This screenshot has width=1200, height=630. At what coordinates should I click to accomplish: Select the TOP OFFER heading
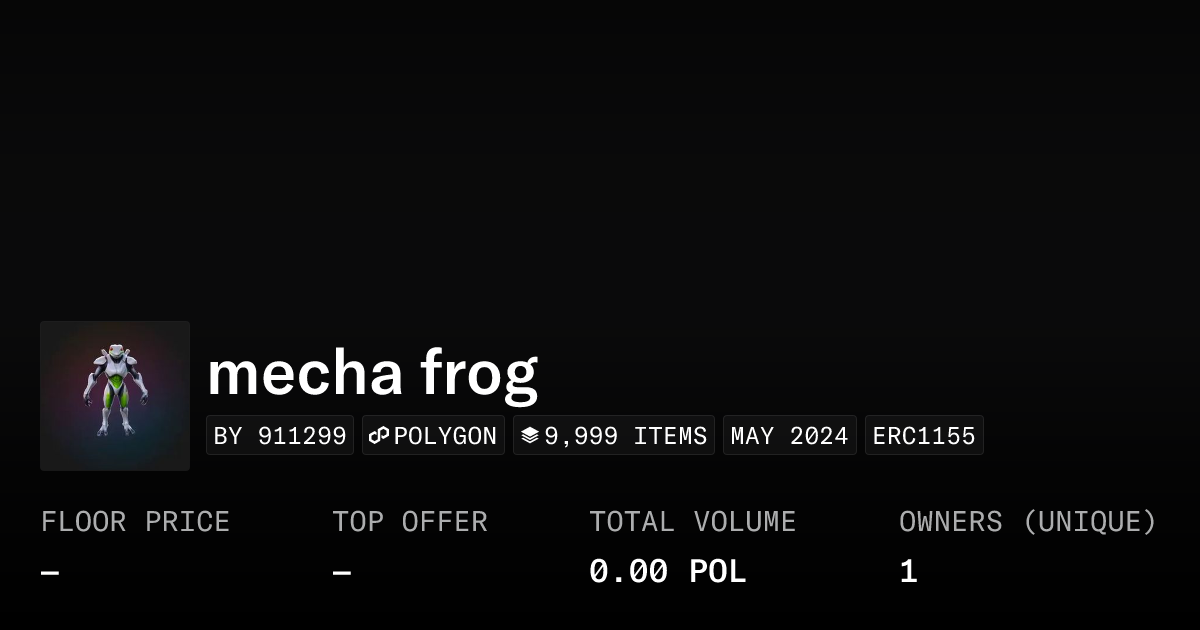tap(410, 522)
